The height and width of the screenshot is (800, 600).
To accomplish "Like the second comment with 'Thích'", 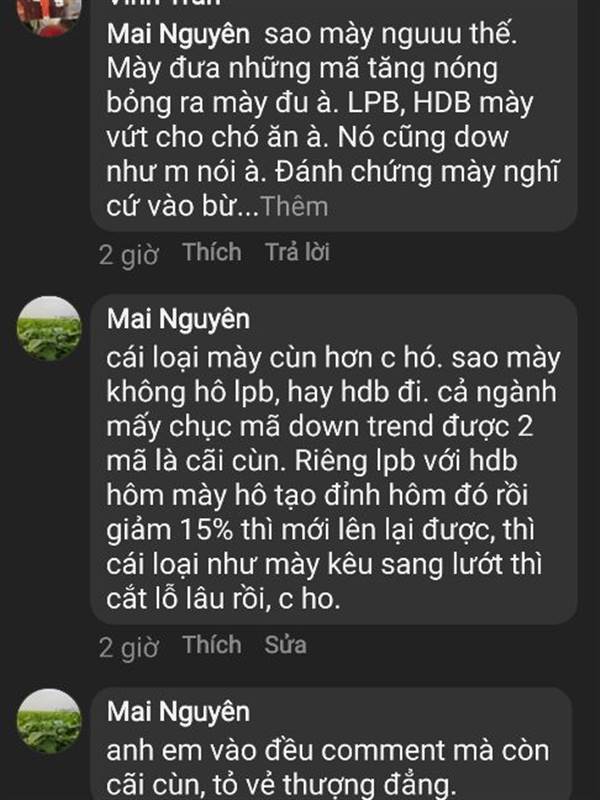I will [212, 645].
